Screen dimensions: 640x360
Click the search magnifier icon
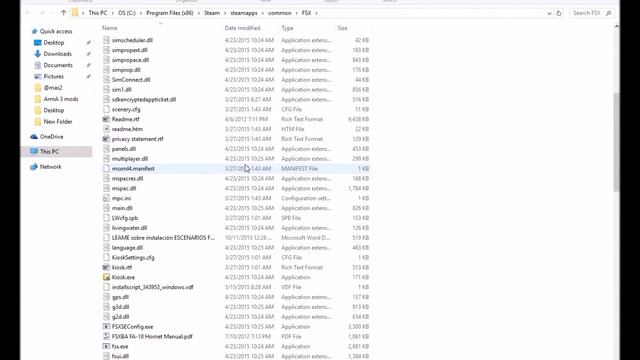point(609,13)
